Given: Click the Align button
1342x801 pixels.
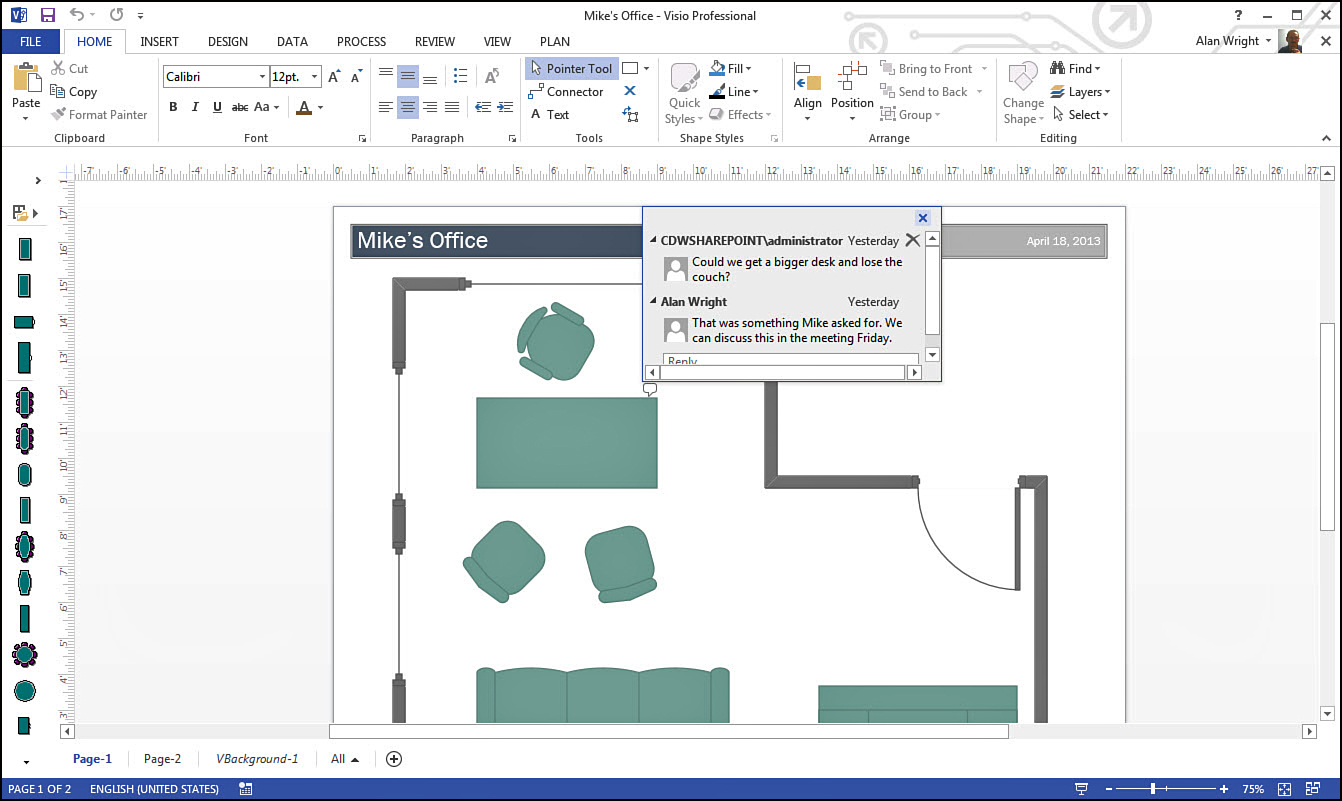Looking at the screenshot, I should pos(807,90).
